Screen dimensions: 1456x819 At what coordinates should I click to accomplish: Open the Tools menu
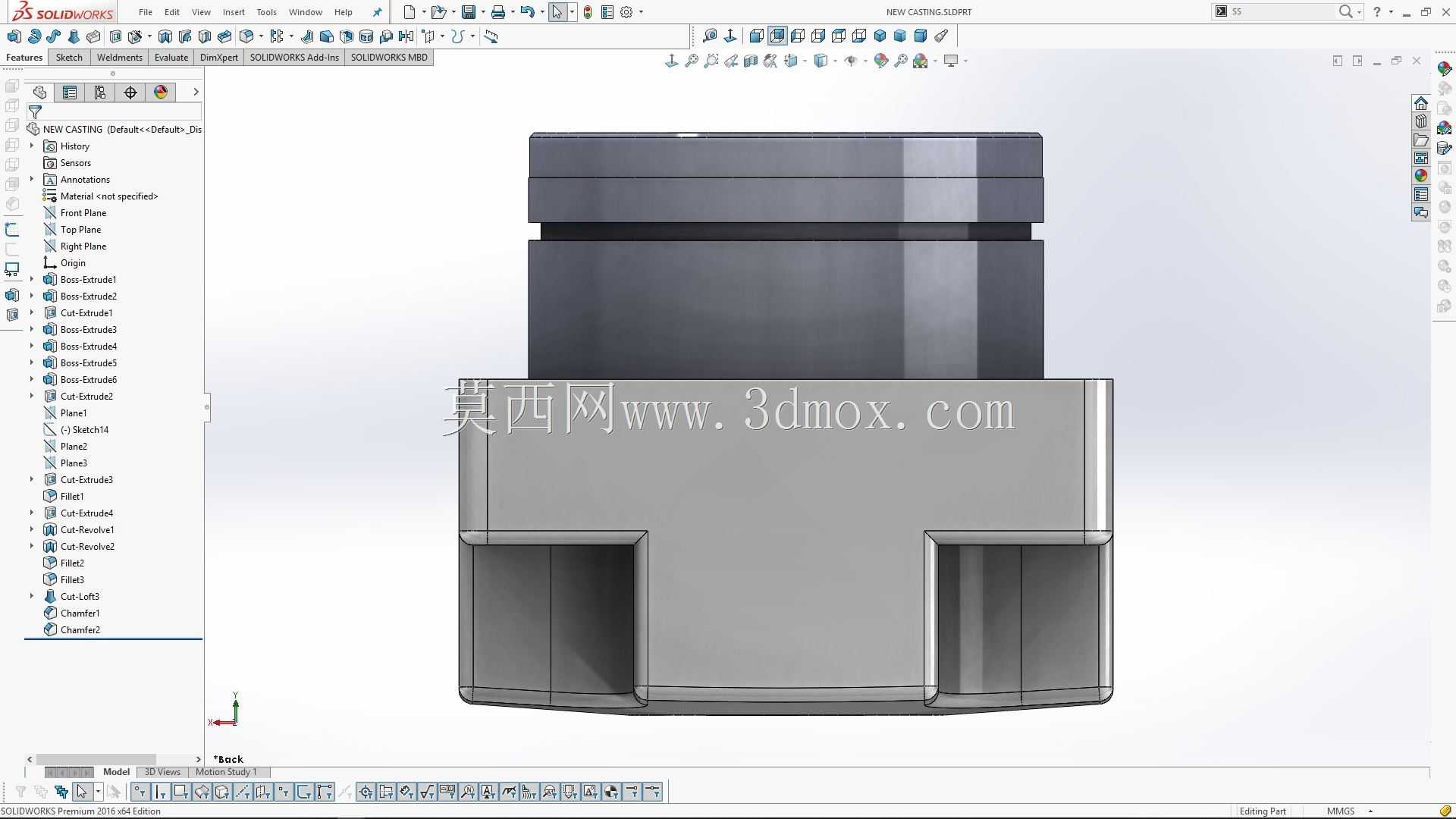click(266, 12)
